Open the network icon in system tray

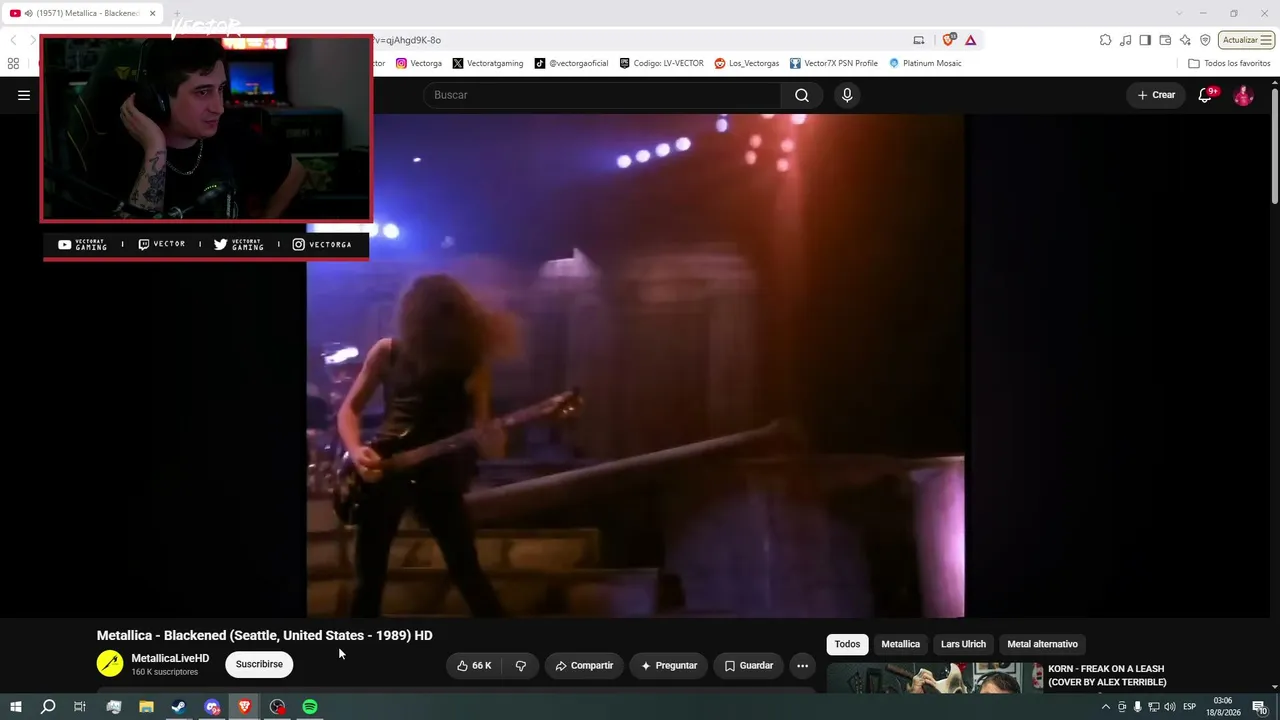(x=1153, y=707)
